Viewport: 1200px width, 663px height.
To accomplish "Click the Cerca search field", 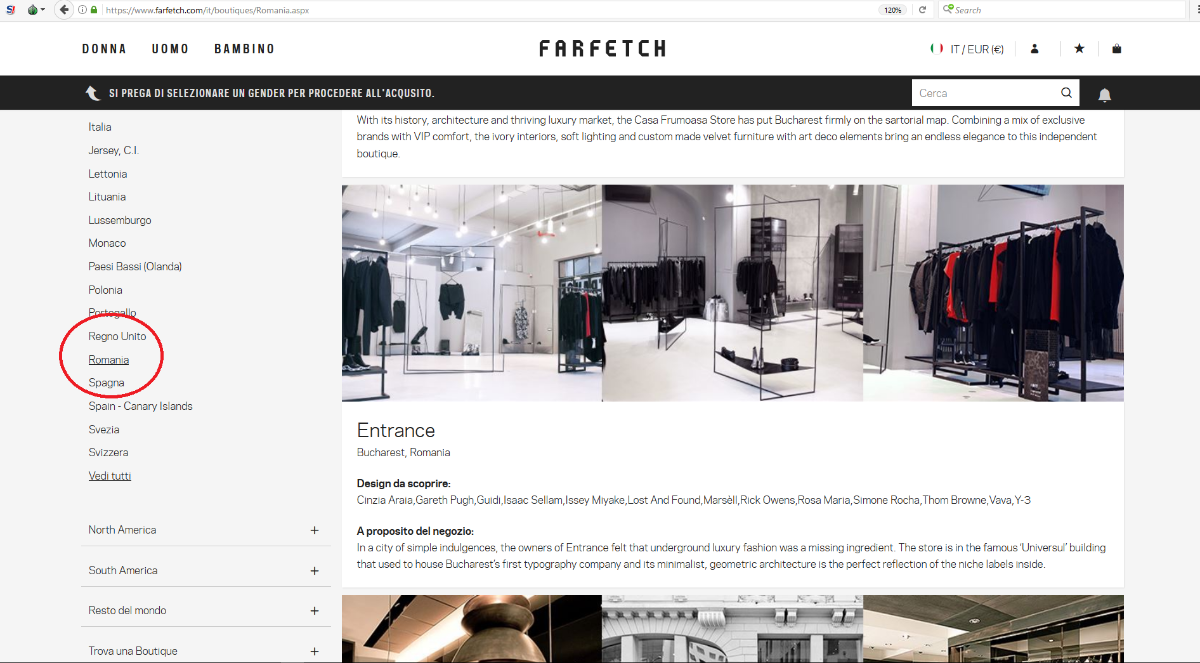I will click(x=986, y=93).
